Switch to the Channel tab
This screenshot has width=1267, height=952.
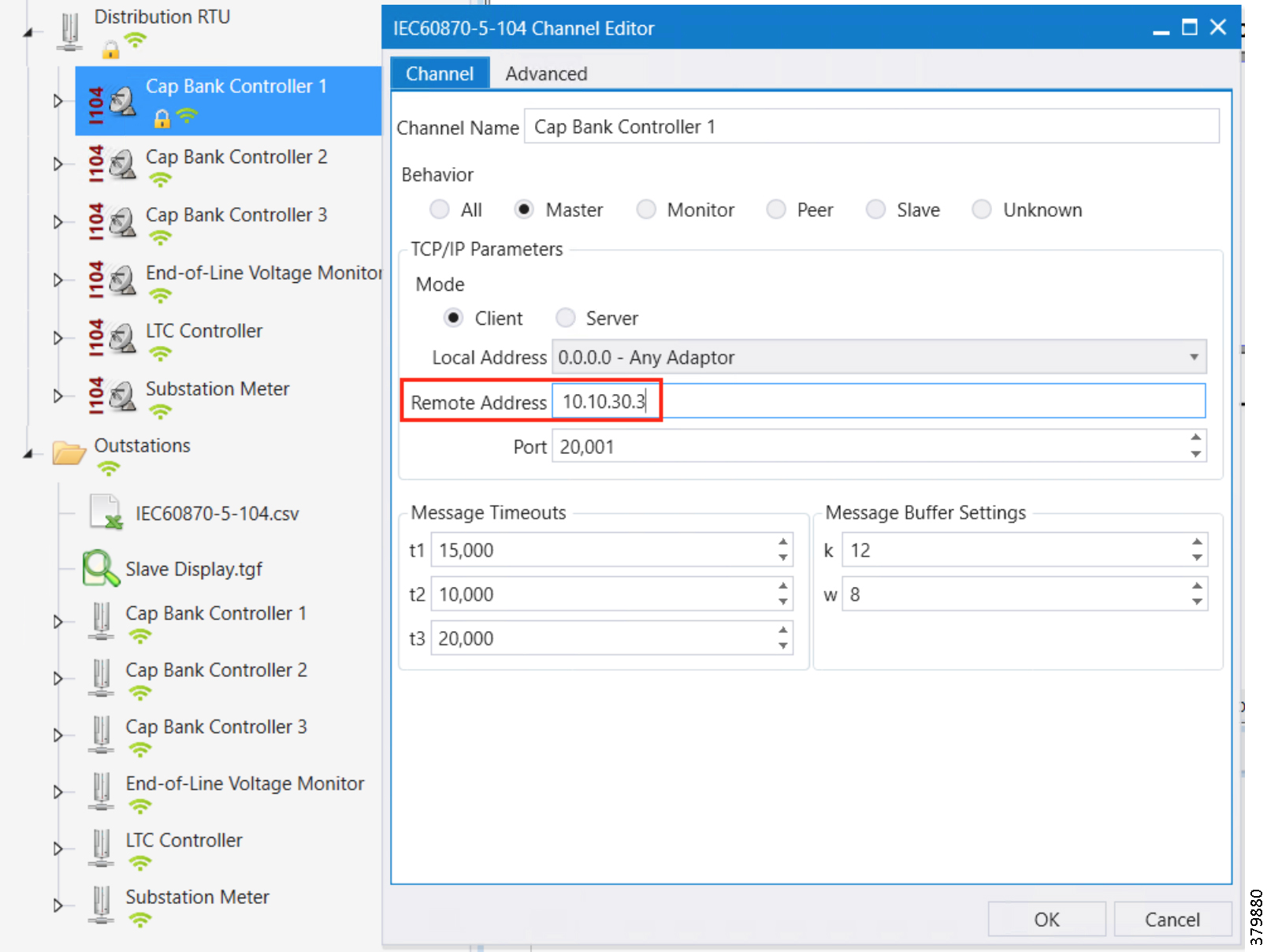point(440,73)
